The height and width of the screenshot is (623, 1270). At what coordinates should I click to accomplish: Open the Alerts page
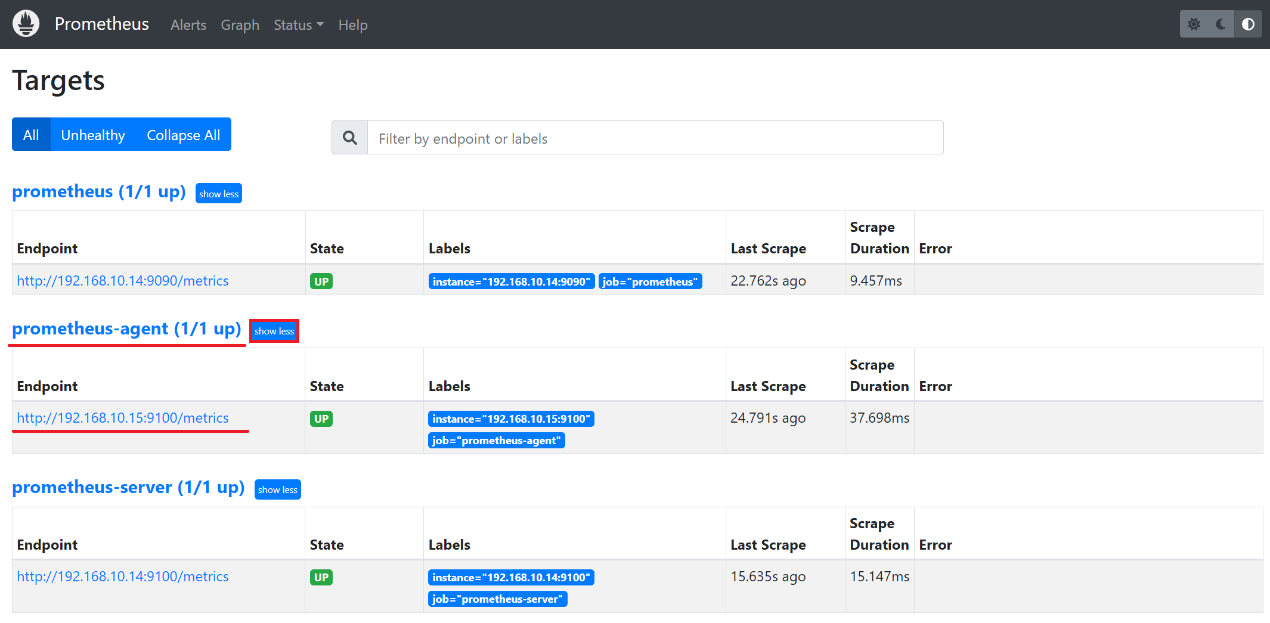pyautogui.click(x=188, y=25)
